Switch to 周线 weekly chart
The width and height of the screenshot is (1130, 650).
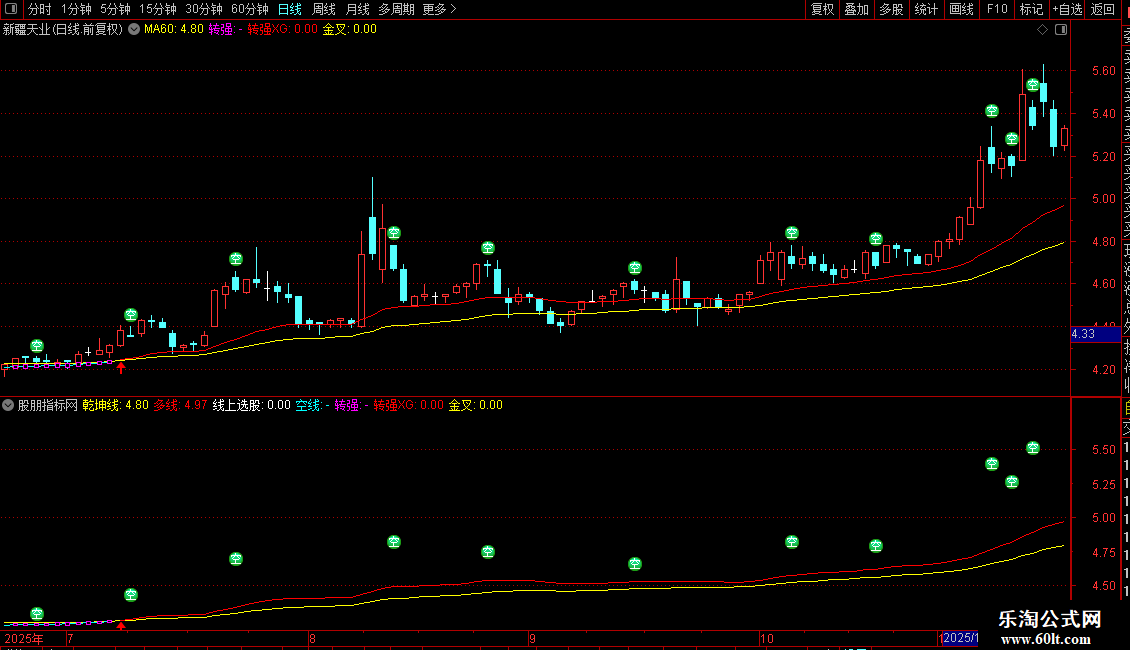click(x=324, y=9)
